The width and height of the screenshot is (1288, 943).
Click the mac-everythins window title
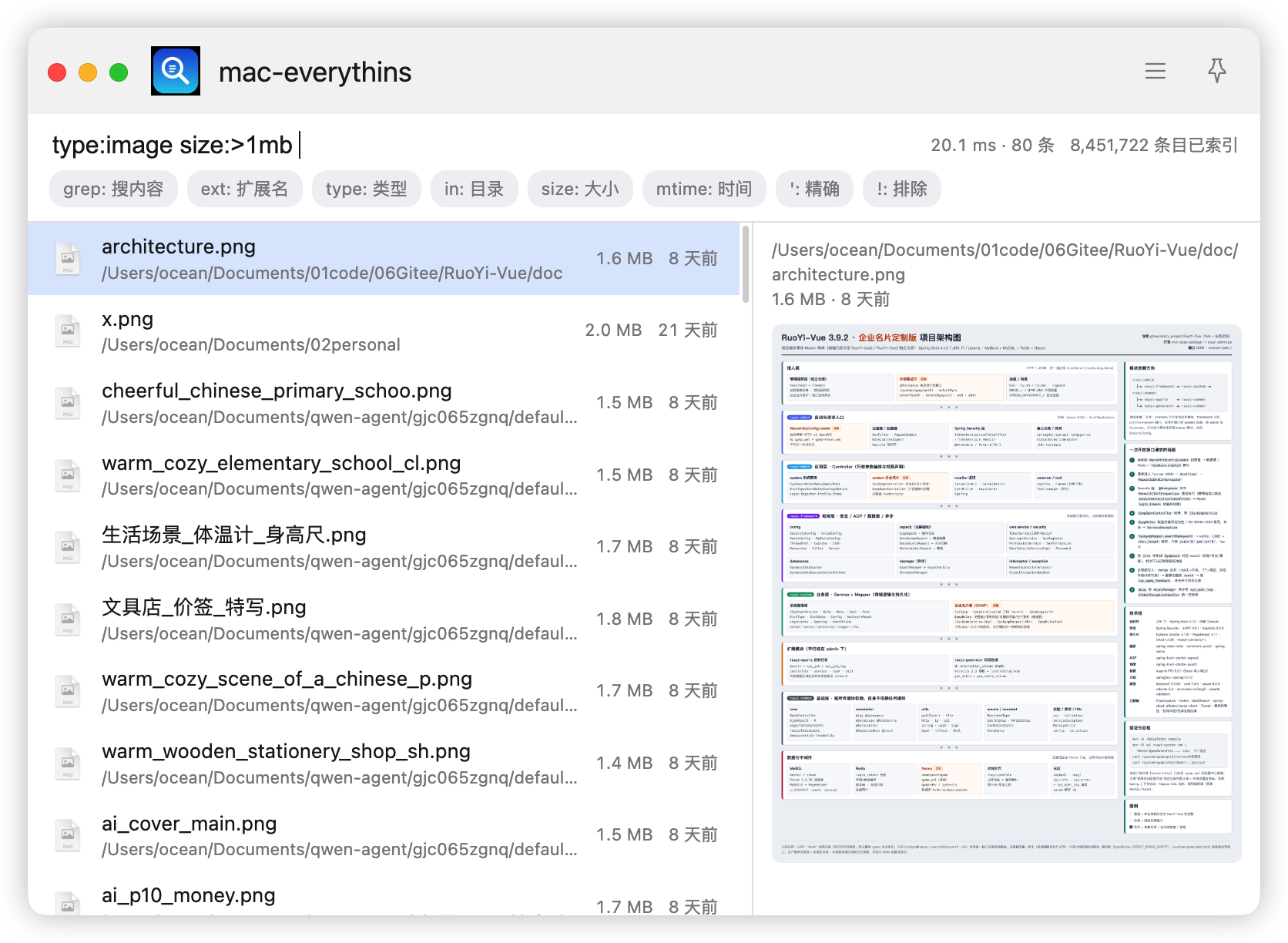315,72
